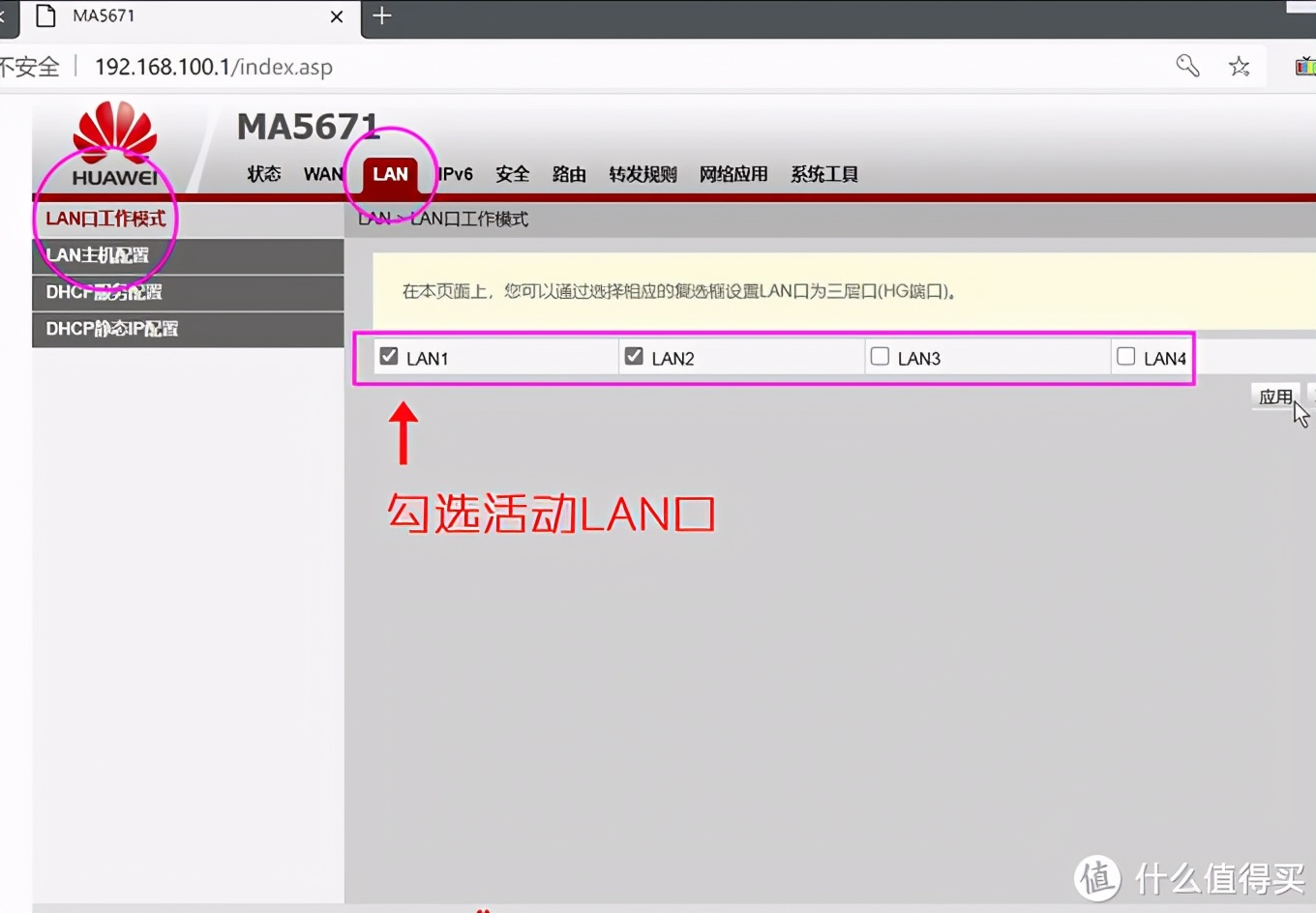Open the WAN menu tab
Screen dimensions: 1316x913
(x=323, y=174)
